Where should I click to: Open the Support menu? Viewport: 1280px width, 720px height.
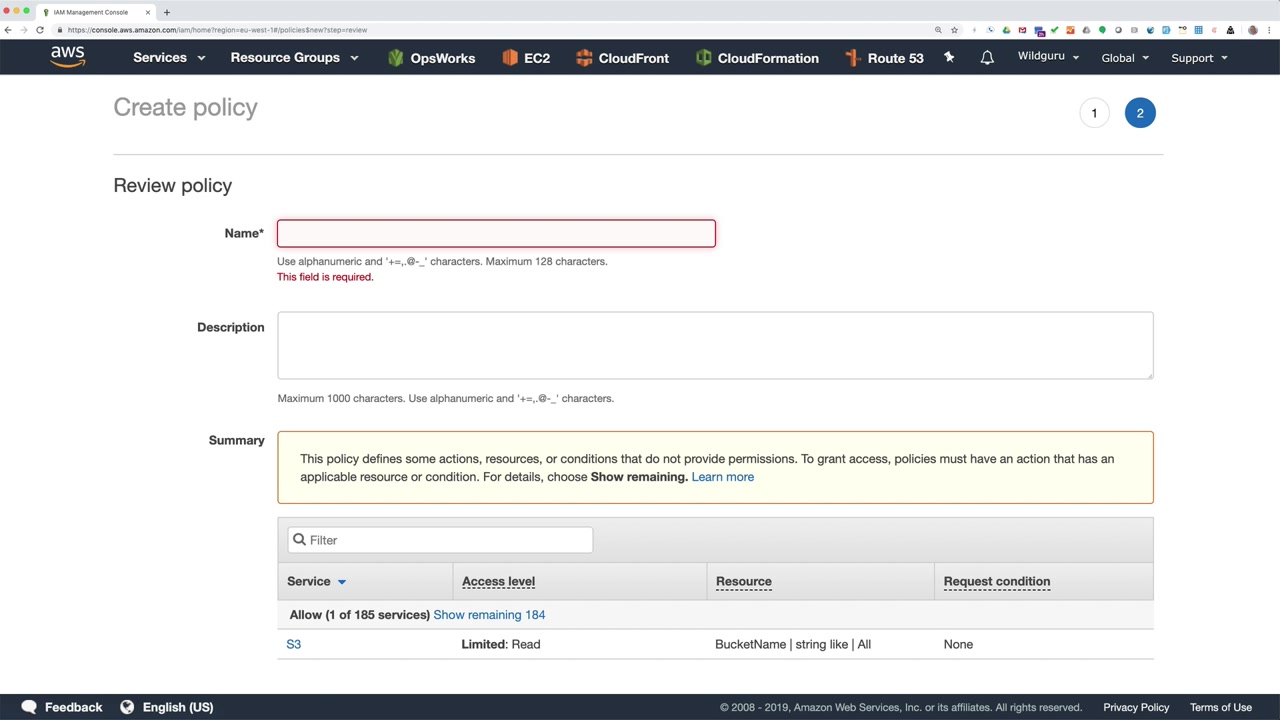coord(1199,58)
